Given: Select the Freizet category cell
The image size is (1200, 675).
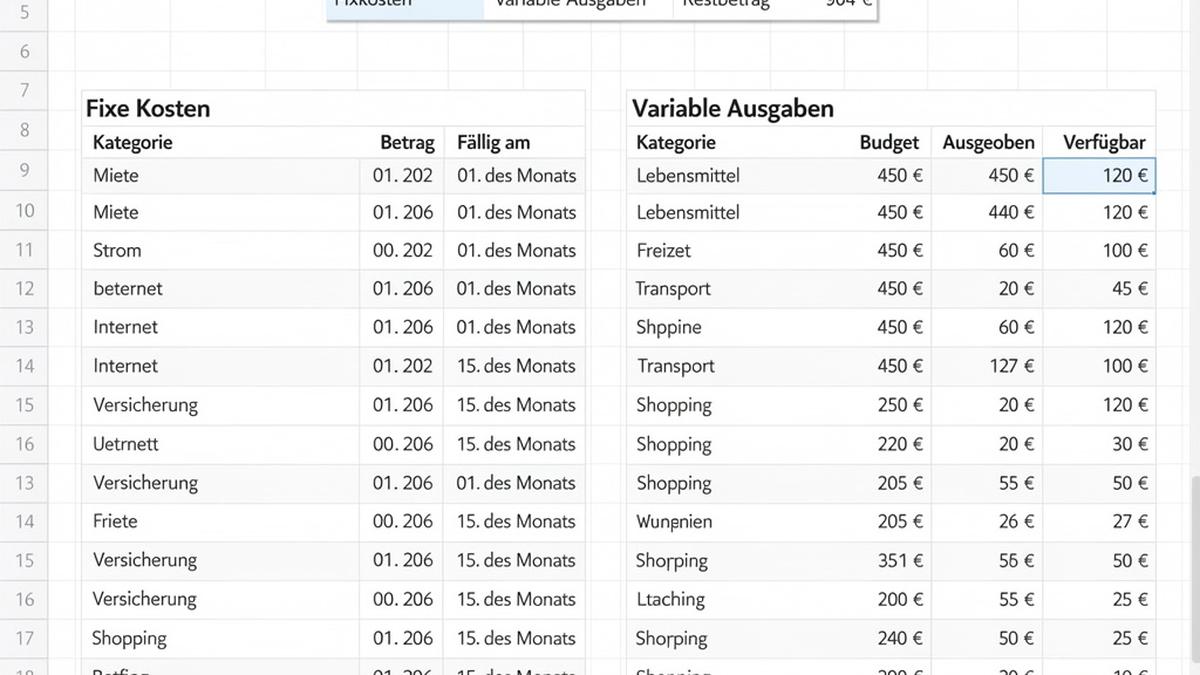Looking at the screenshot, I should [665, 250].
